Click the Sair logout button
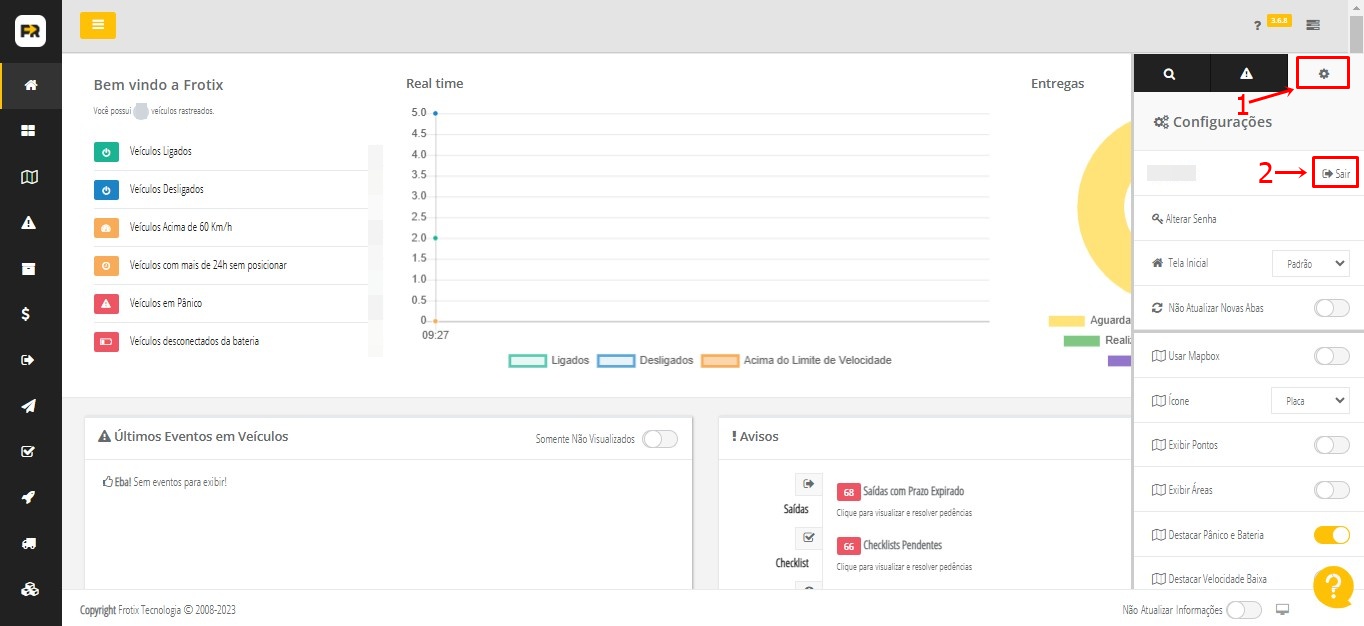 point(1335,174)
